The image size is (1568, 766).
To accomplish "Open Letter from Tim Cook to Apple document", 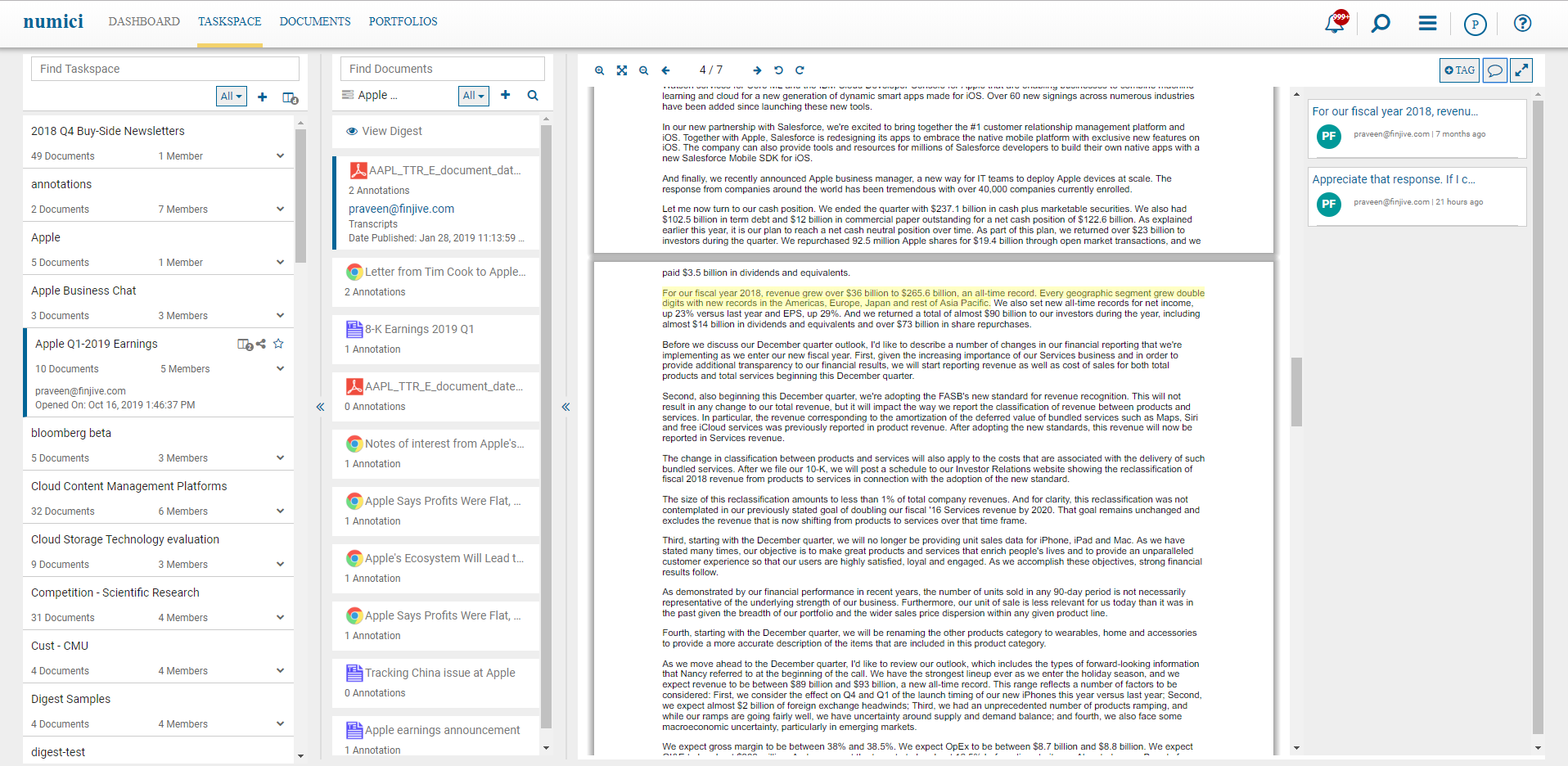I will point(436,281).
